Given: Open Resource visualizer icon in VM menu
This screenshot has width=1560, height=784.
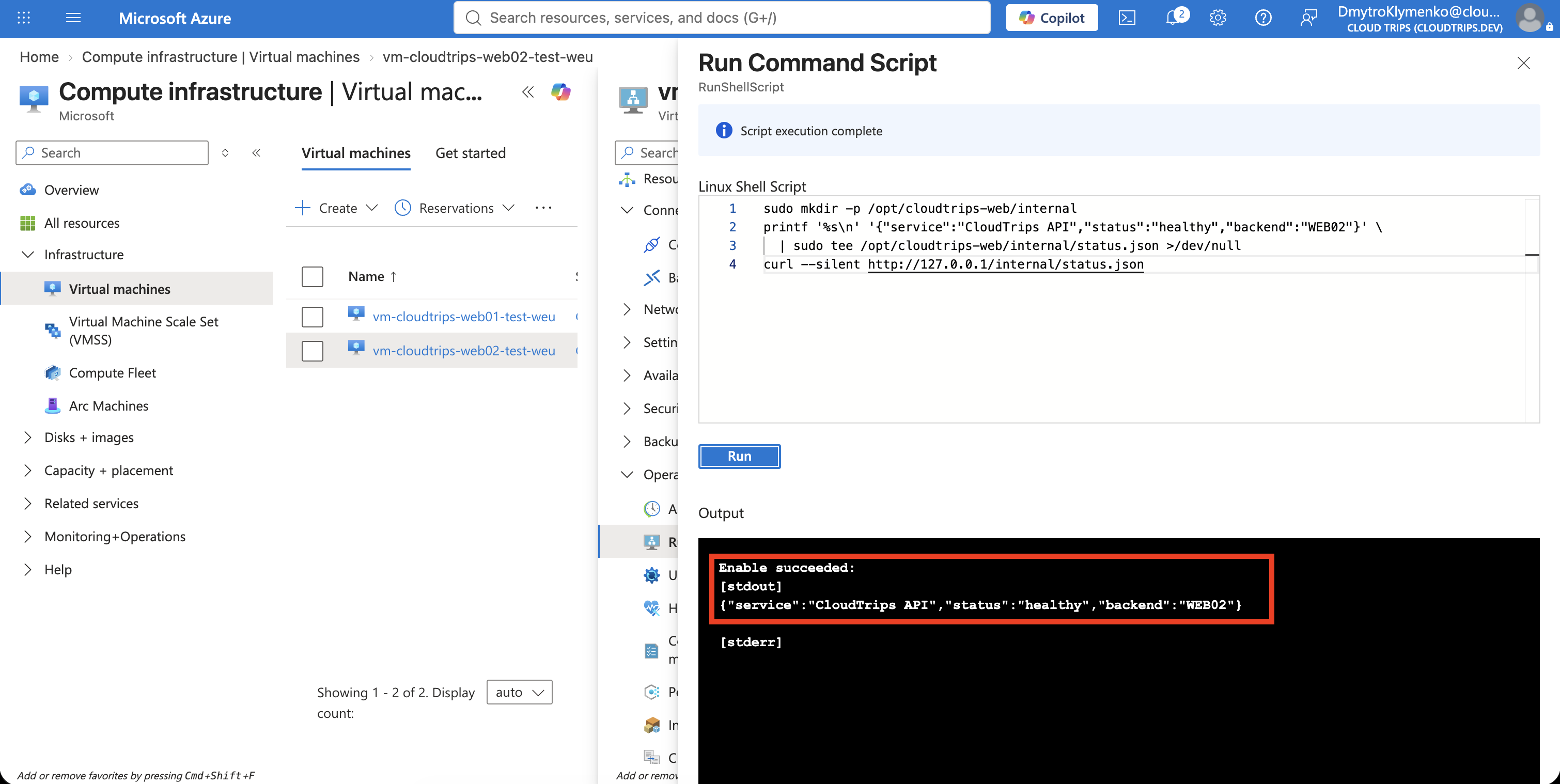Looking at the screenshot, I should (628, 179).
